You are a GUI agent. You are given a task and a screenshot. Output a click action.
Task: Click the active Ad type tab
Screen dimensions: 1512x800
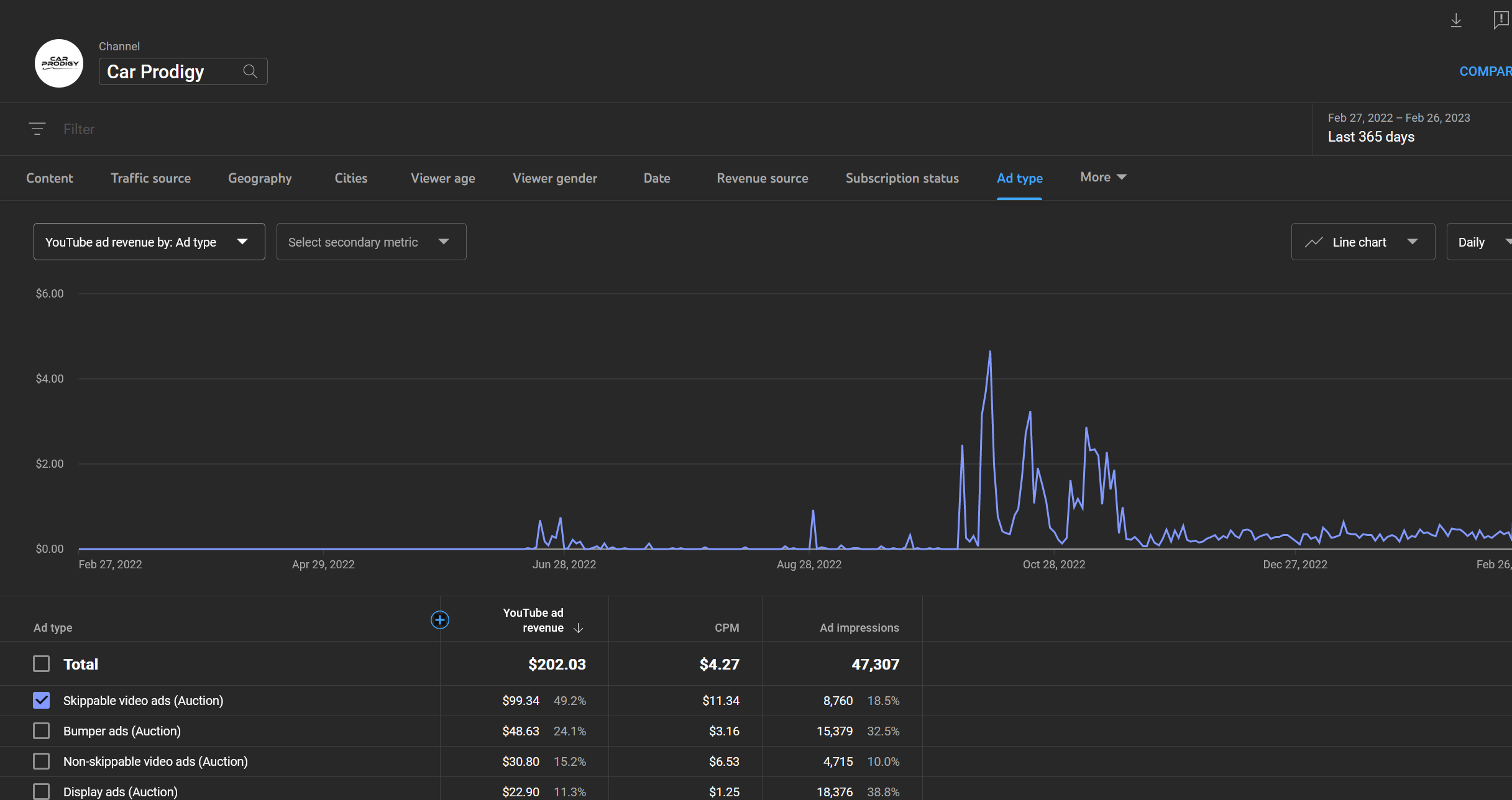(x=1020, y=178)
